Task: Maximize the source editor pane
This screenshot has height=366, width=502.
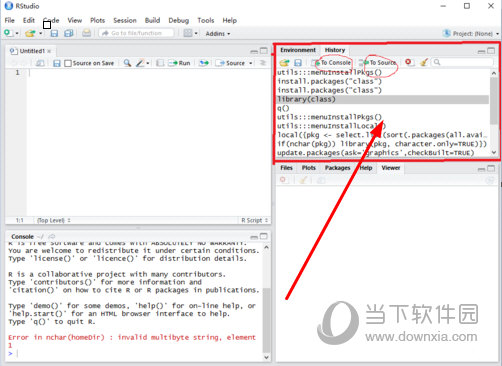Action: 264,51
